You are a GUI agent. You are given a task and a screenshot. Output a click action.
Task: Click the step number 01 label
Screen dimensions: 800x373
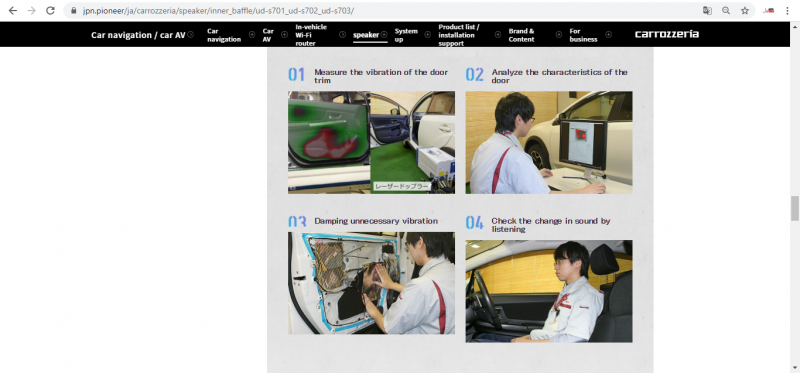(296, 75)
